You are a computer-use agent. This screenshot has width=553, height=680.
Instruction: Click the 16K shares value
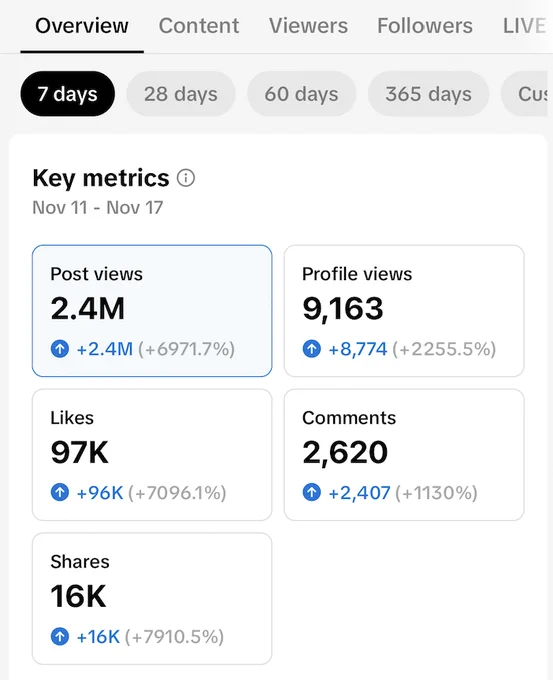tap(78, 597)
